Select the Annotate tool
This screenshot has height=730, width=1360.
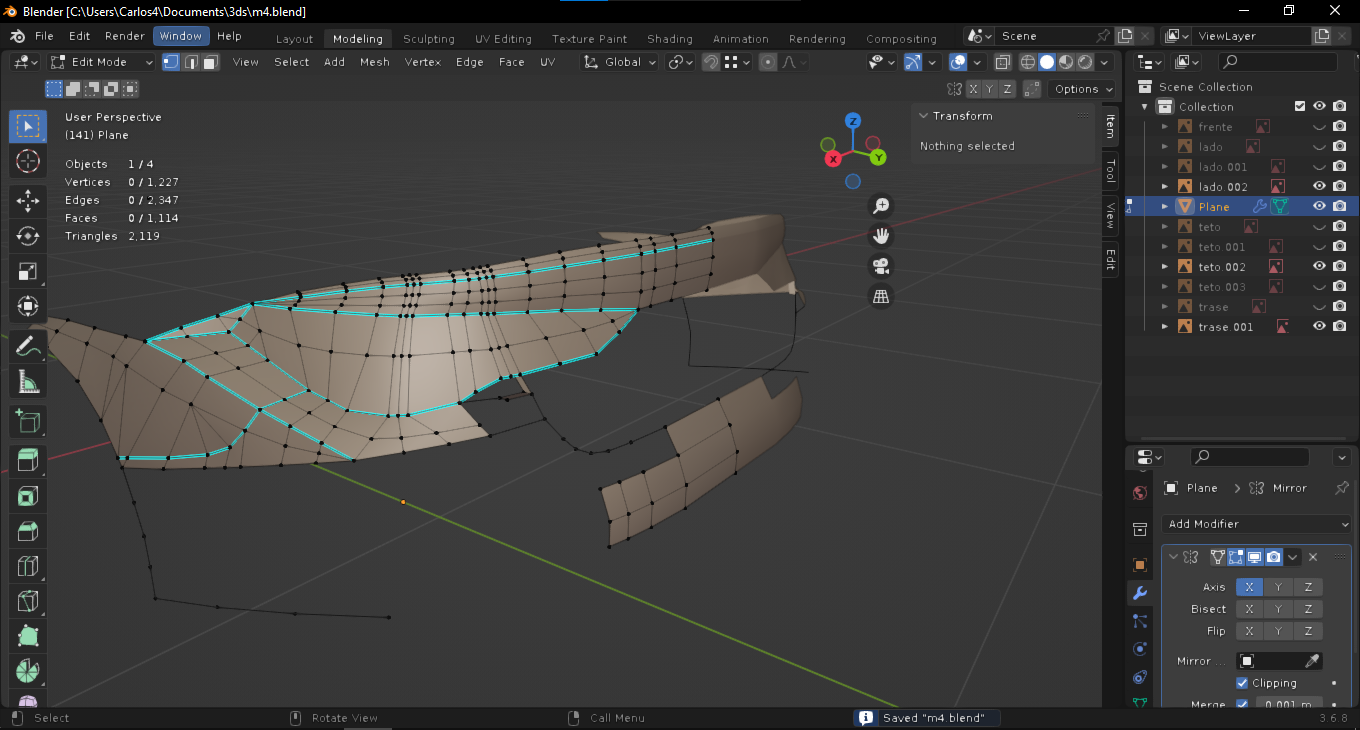tap(28, 347)
